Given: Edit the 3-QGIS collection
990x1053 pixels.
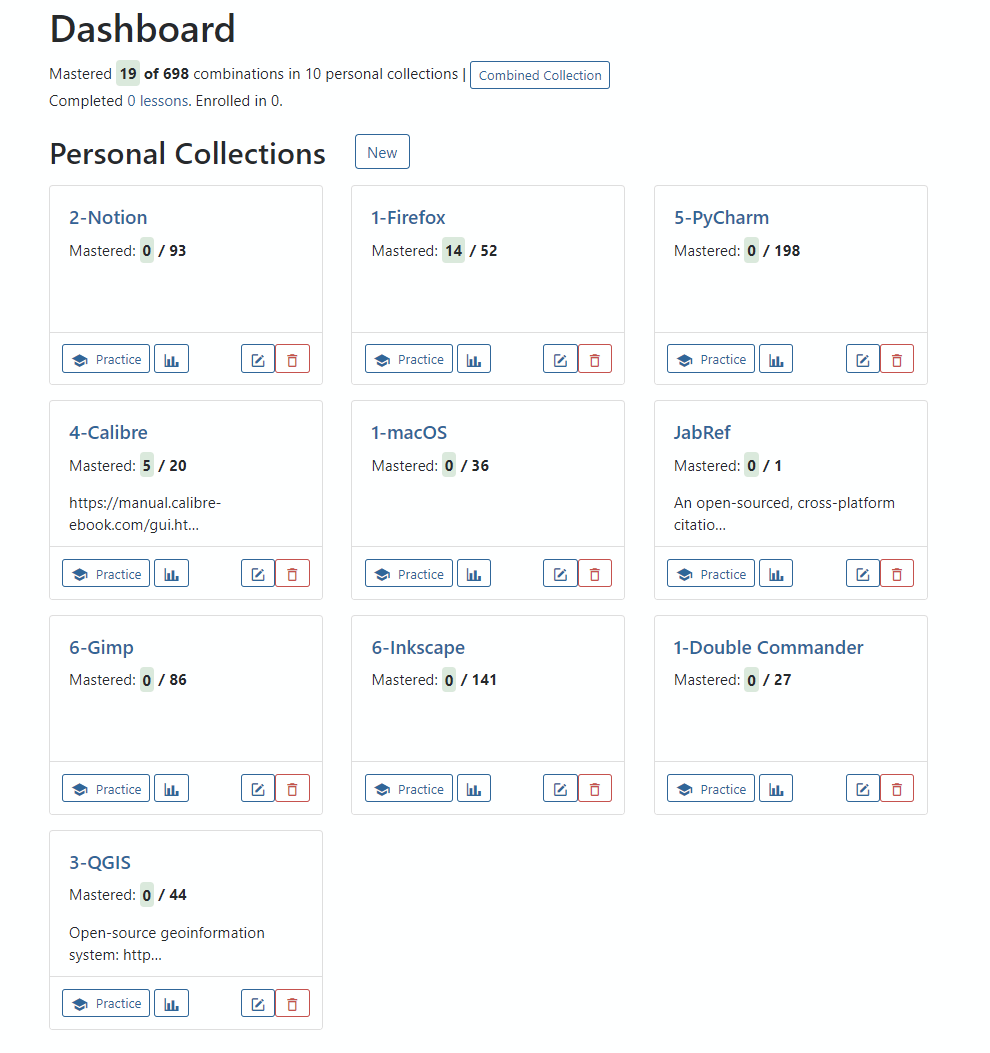Looking at the screenshot, I should [x=258, y=1003].
